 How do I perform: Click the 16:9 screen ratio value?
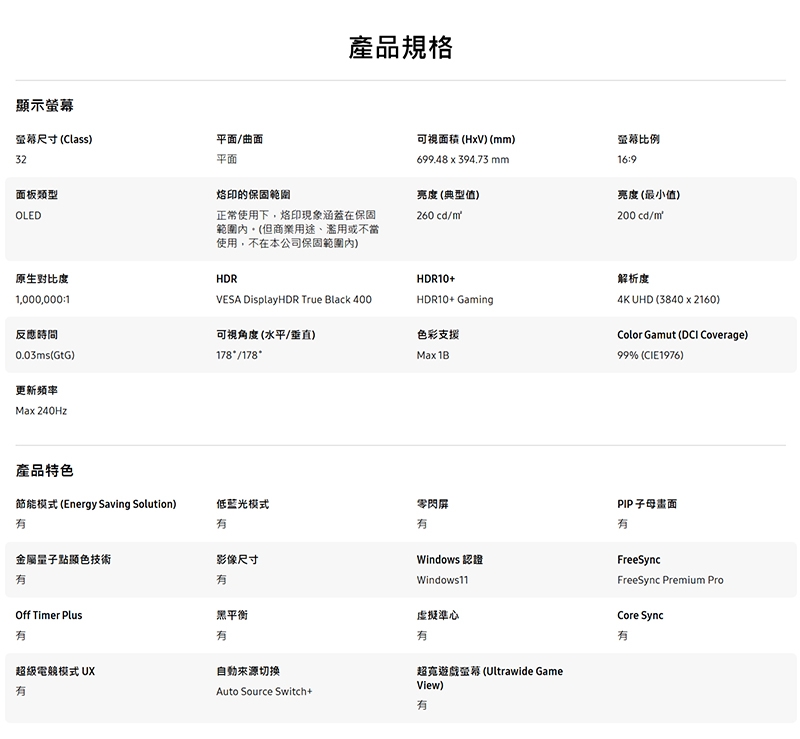[x=627, y=160]
